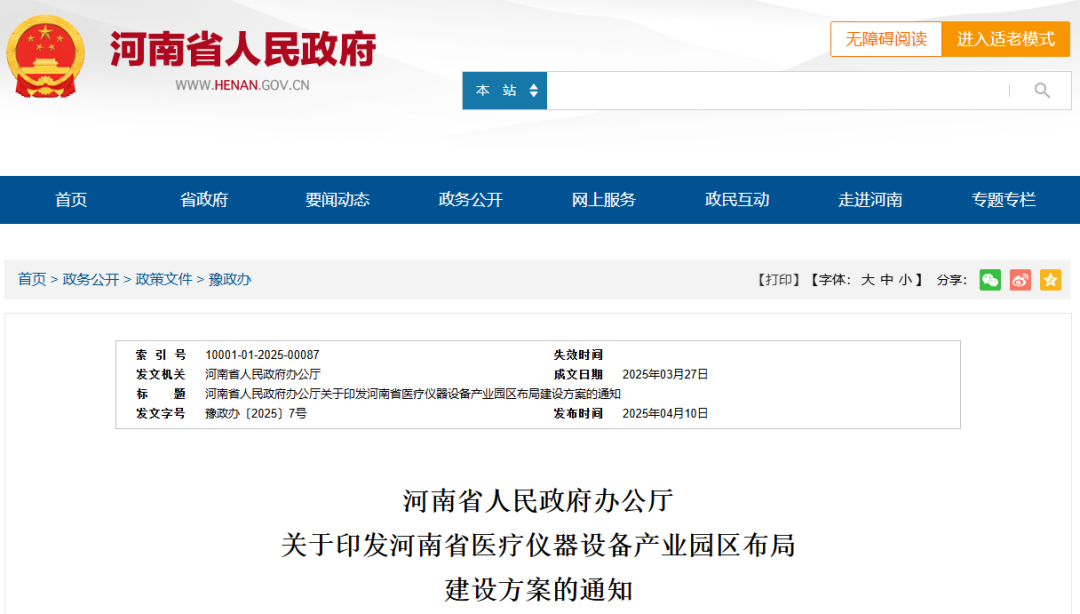Viewport: 1080px width, 614px height.
Task: Share the page on the Weibo icon
Action: pyautogui.click(x=1019, y=280)
